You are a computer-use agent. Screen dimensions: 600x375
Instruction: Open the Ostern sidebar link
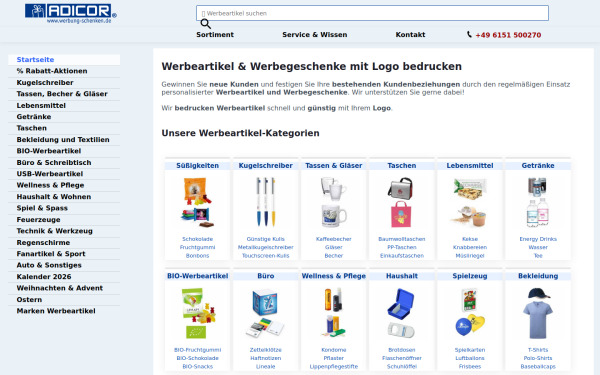point(64,300)
